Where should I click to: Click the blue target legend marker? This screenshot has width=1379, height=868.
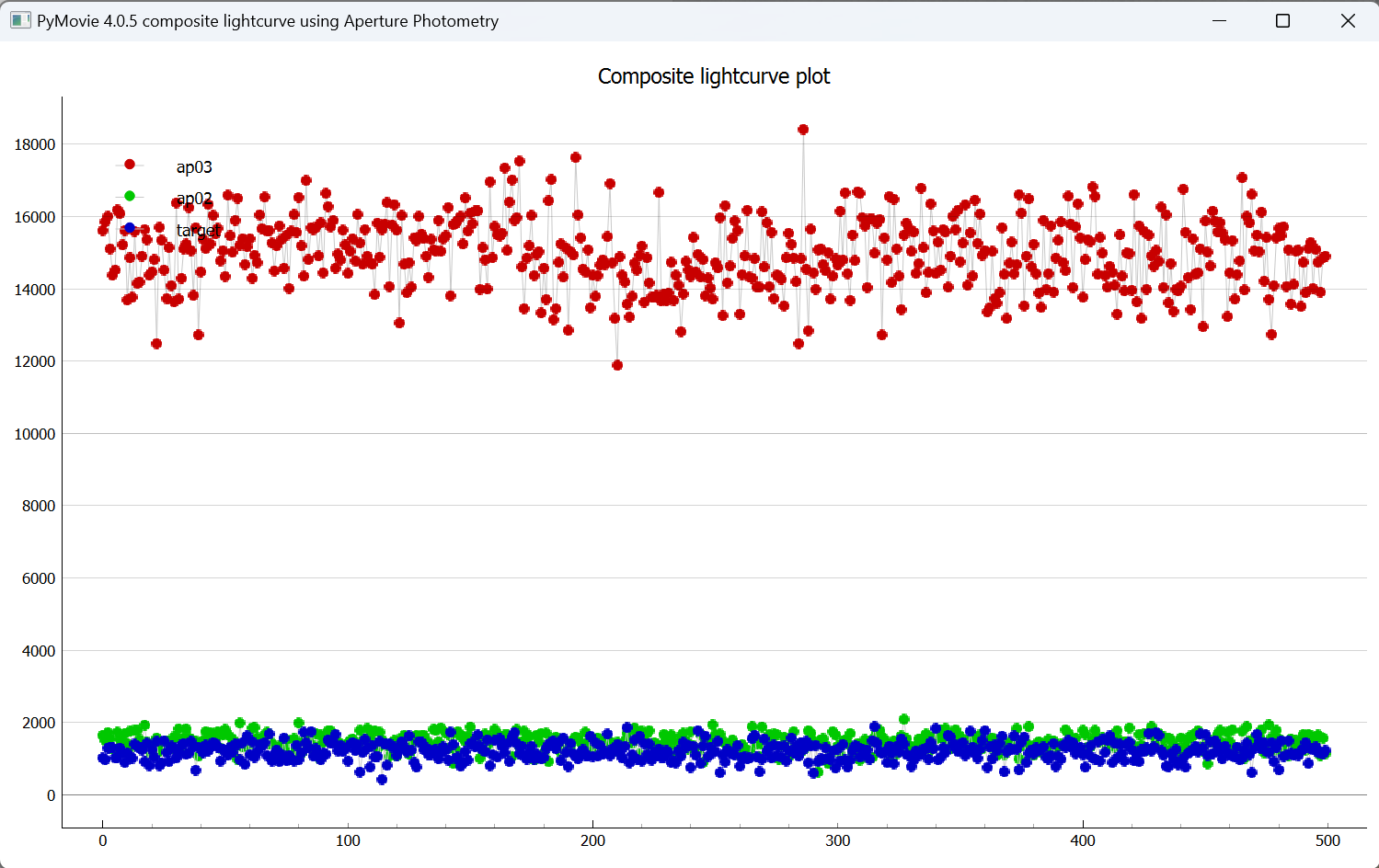(x=130, y=228)
